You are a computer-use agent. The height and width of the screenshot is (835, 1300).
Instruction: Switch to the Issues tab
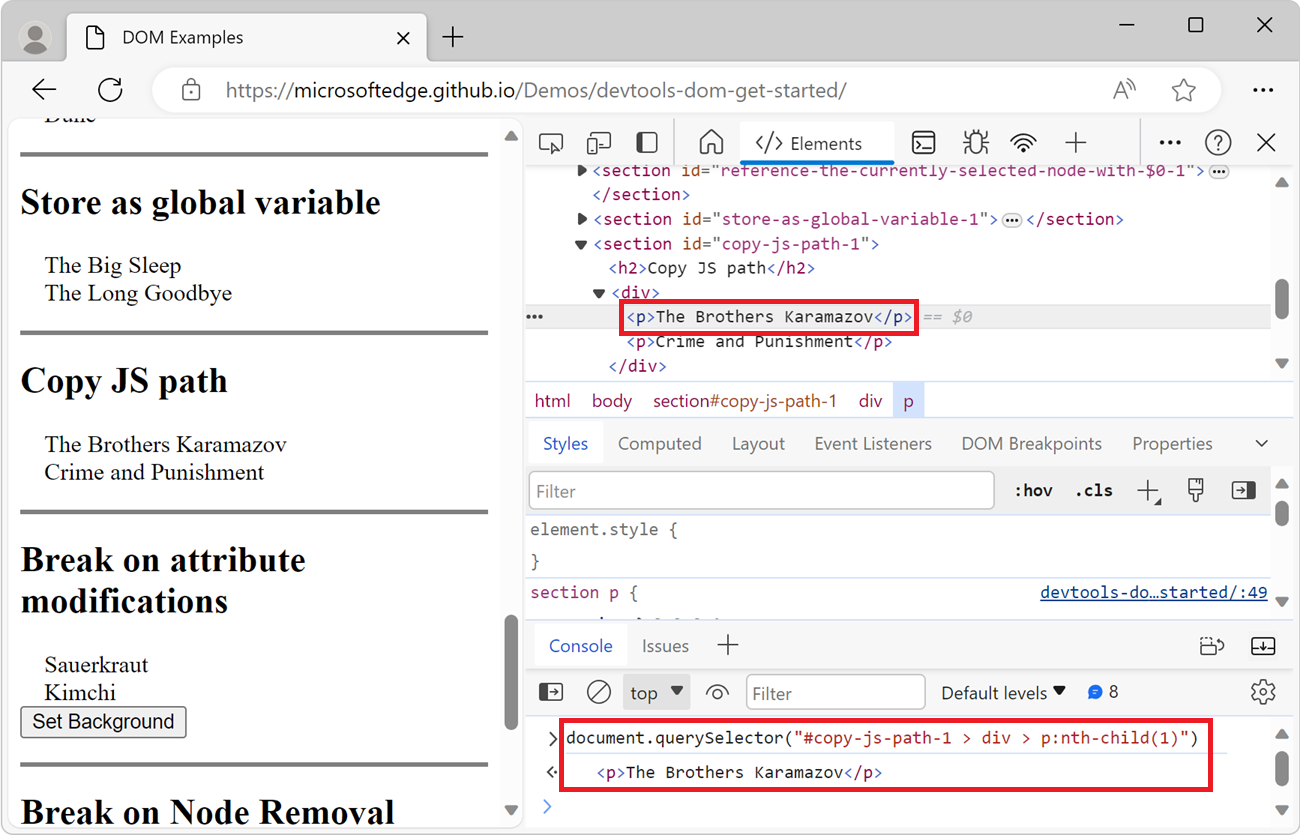(x=665, y=645)
